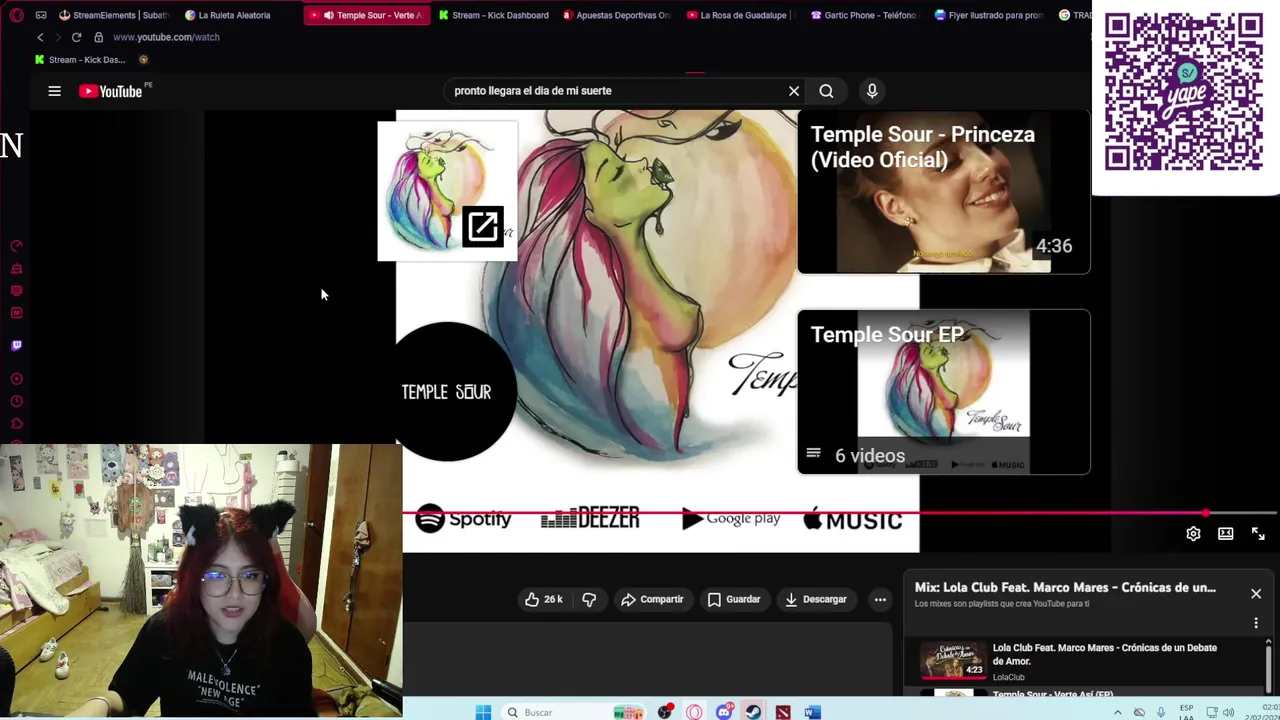Dislike the video
The width and height of the screenshot is (1280, 720).
tap(589, 599)
